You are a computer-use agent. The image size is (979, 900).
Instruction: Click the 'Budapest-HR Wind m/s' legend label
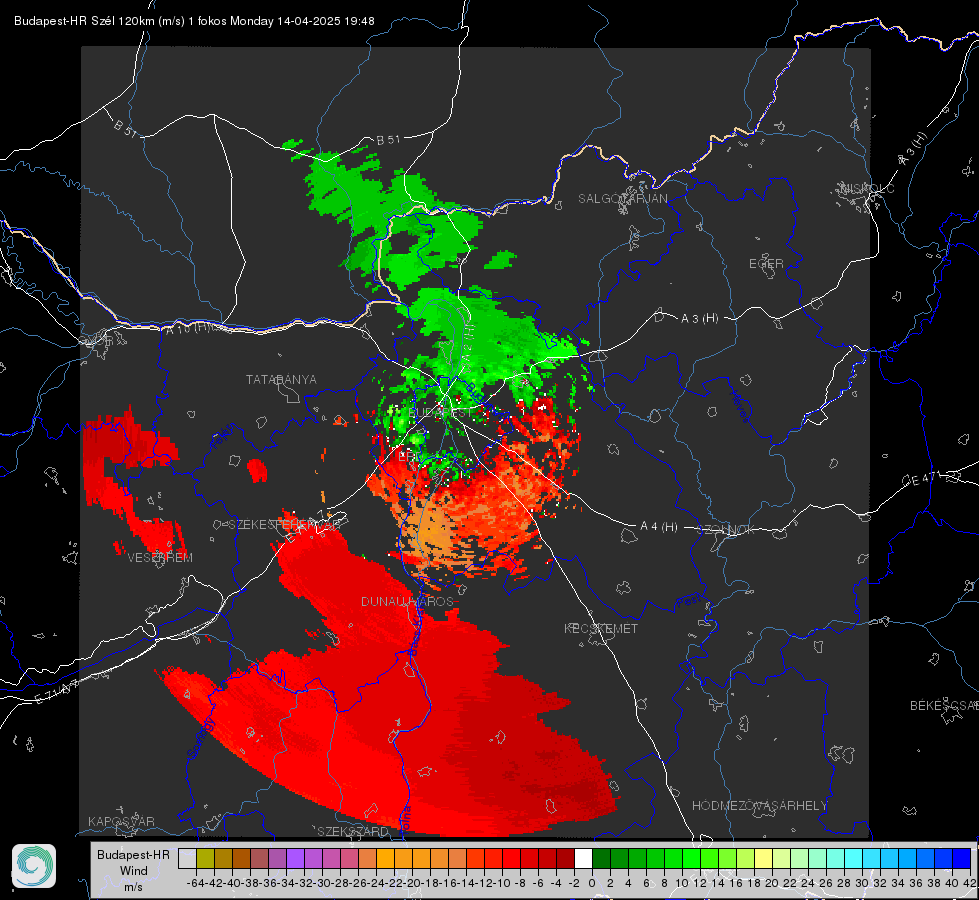(133, 870)
